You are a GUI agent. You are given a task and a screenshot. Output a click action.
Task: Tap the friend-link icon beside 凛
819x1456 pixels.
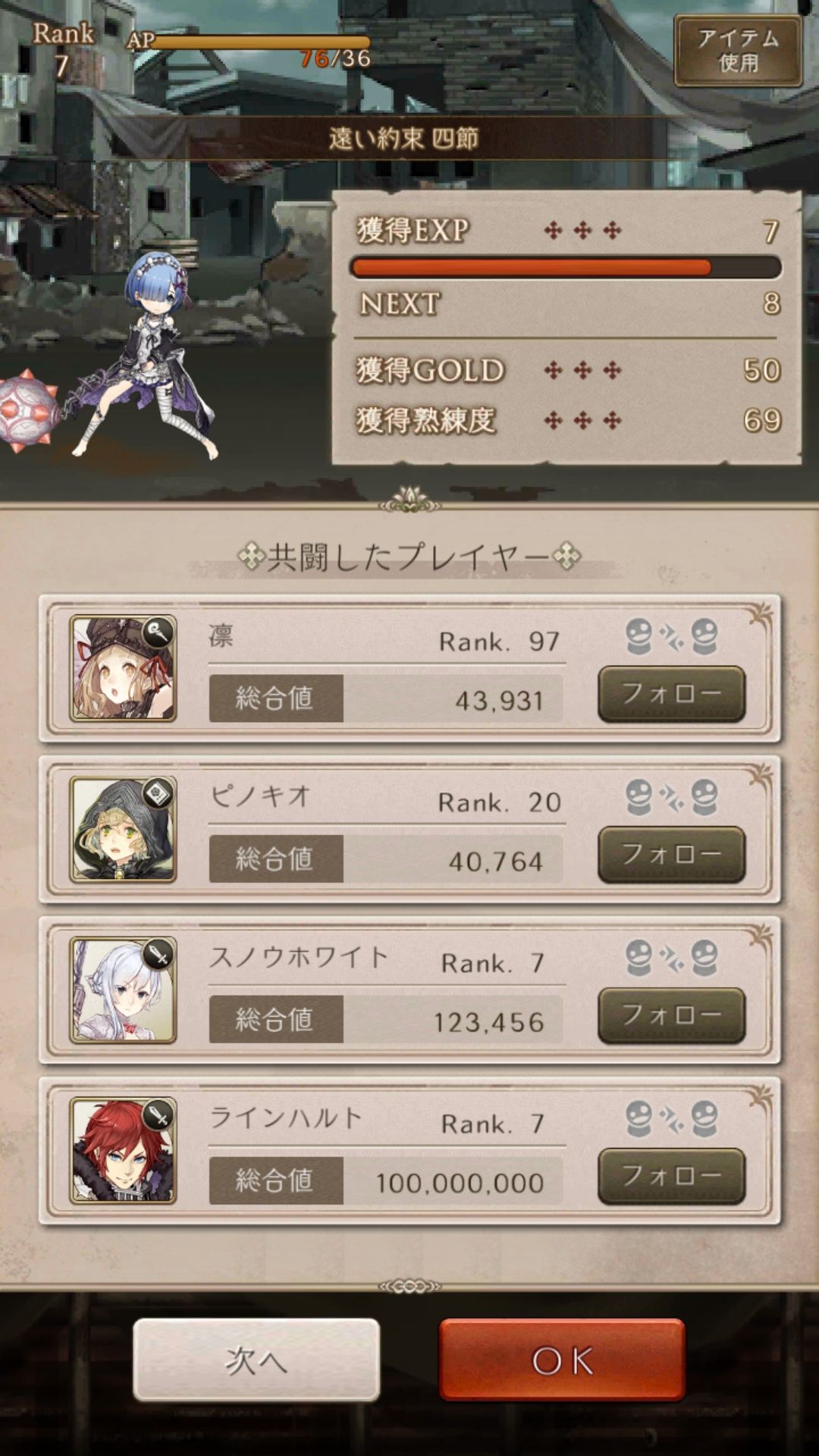click(x=672, y=637)
